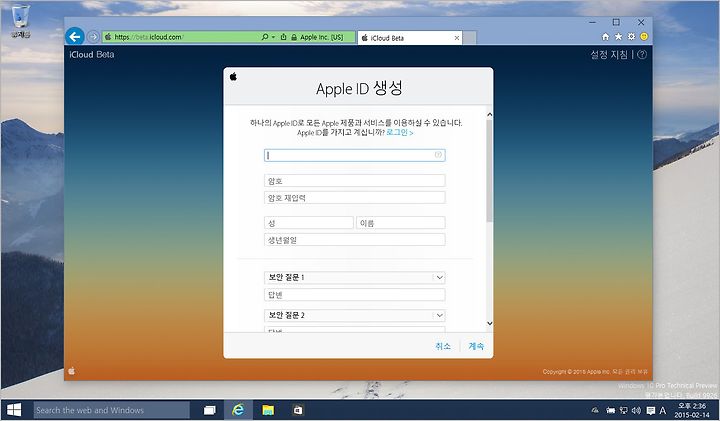Open the 보안 질문 2 dropdown

pos(354,315)
